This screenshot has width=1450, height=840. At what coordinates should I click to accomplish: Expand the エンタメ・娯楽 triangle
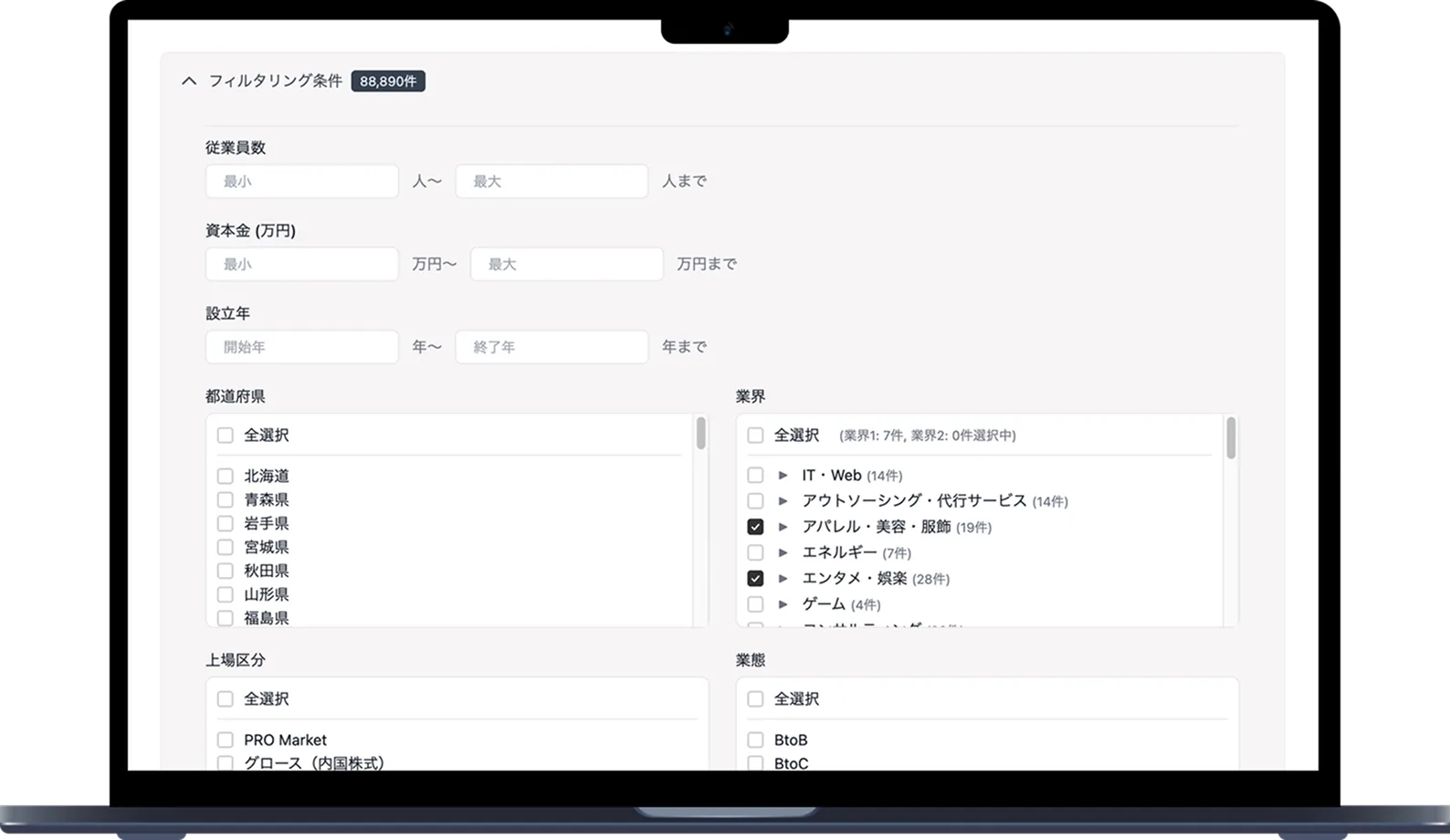pyautogui.click(x=783, y=578)
